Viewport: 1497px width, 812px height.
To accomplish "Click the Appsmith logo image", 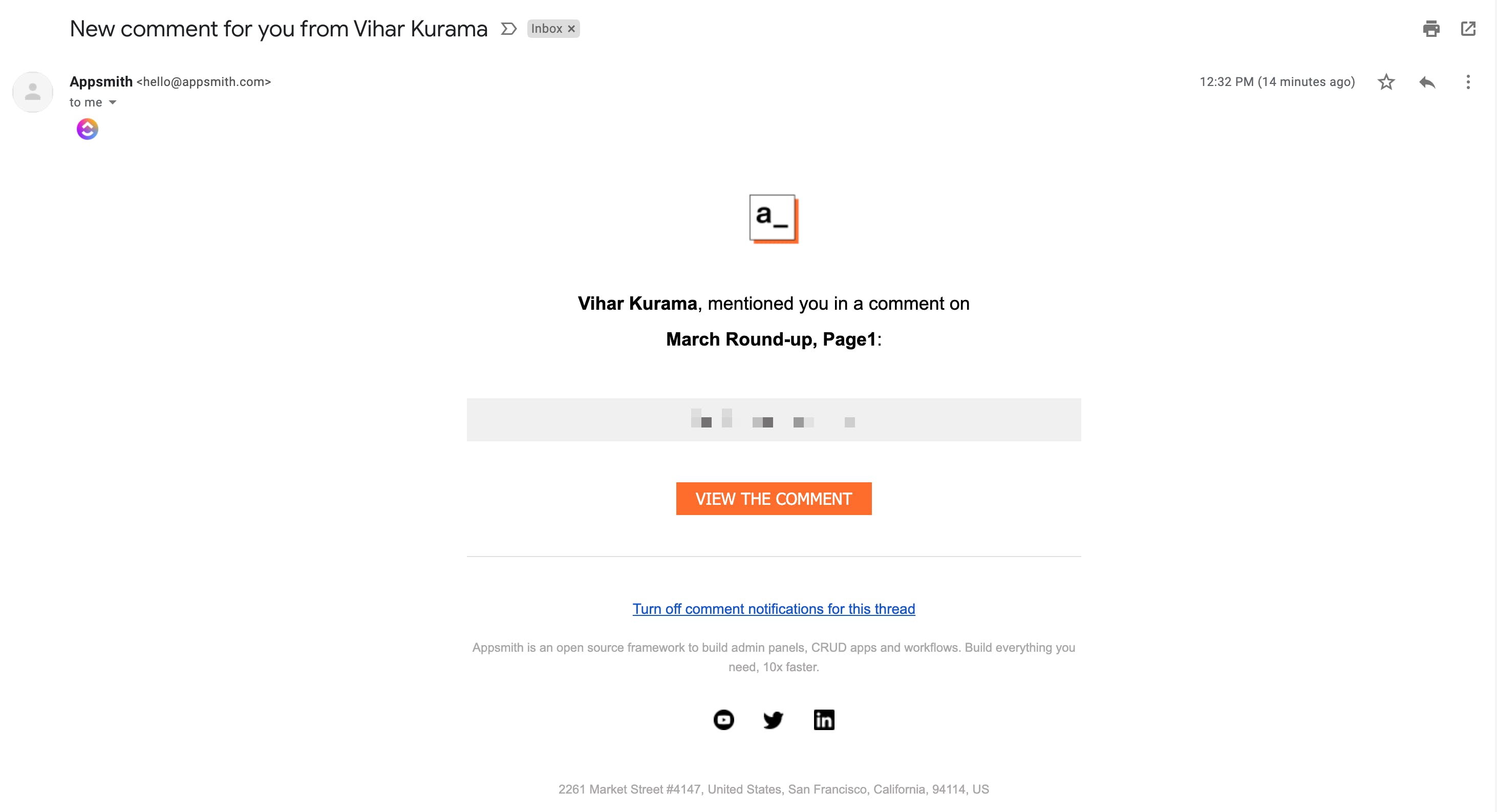I will click(774, 219).
